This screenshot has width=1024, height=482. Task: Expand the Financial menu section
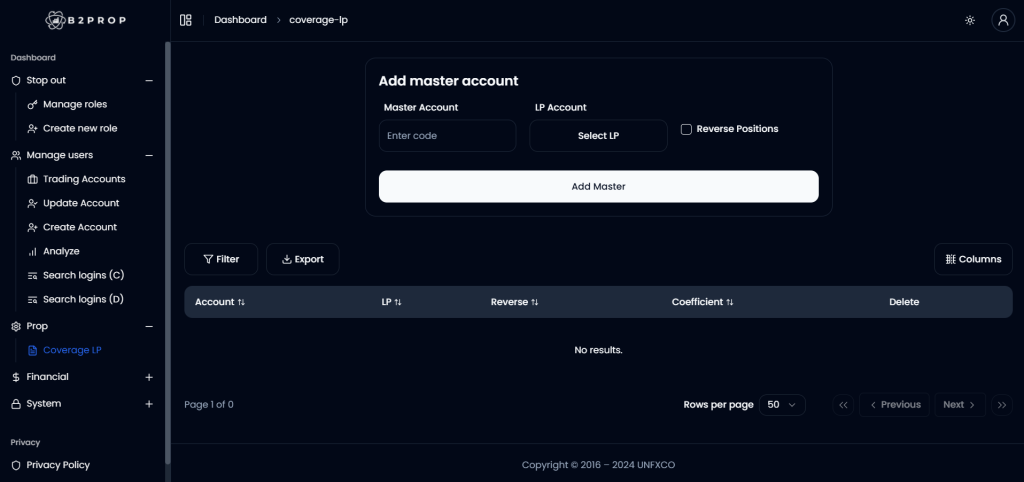pos(149,377)
